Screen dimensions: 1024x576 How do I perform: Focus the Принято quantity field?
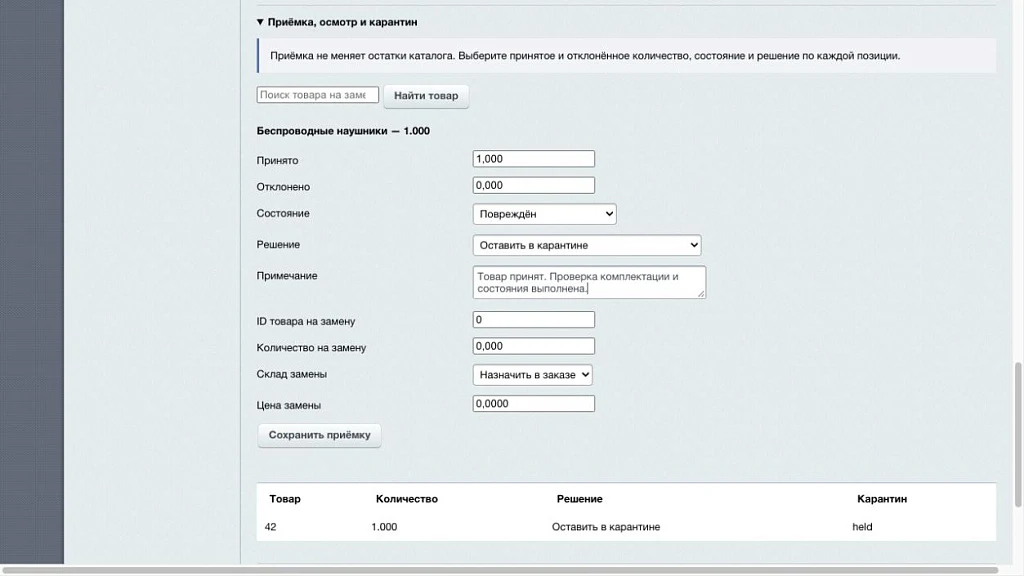tap(534, 159)
